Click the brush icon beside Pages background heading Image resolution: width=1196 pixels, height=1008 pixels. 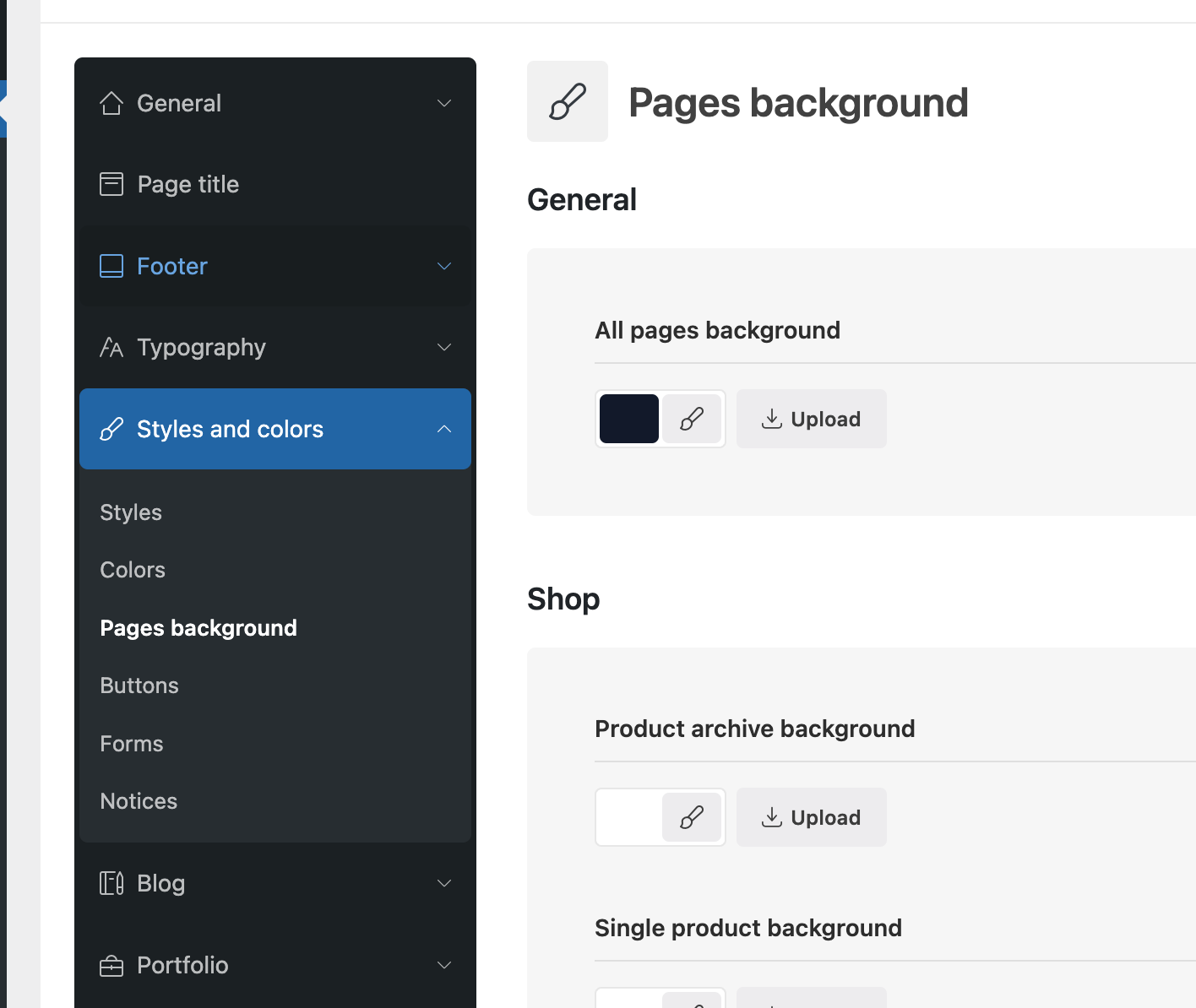tap(568, 101)
